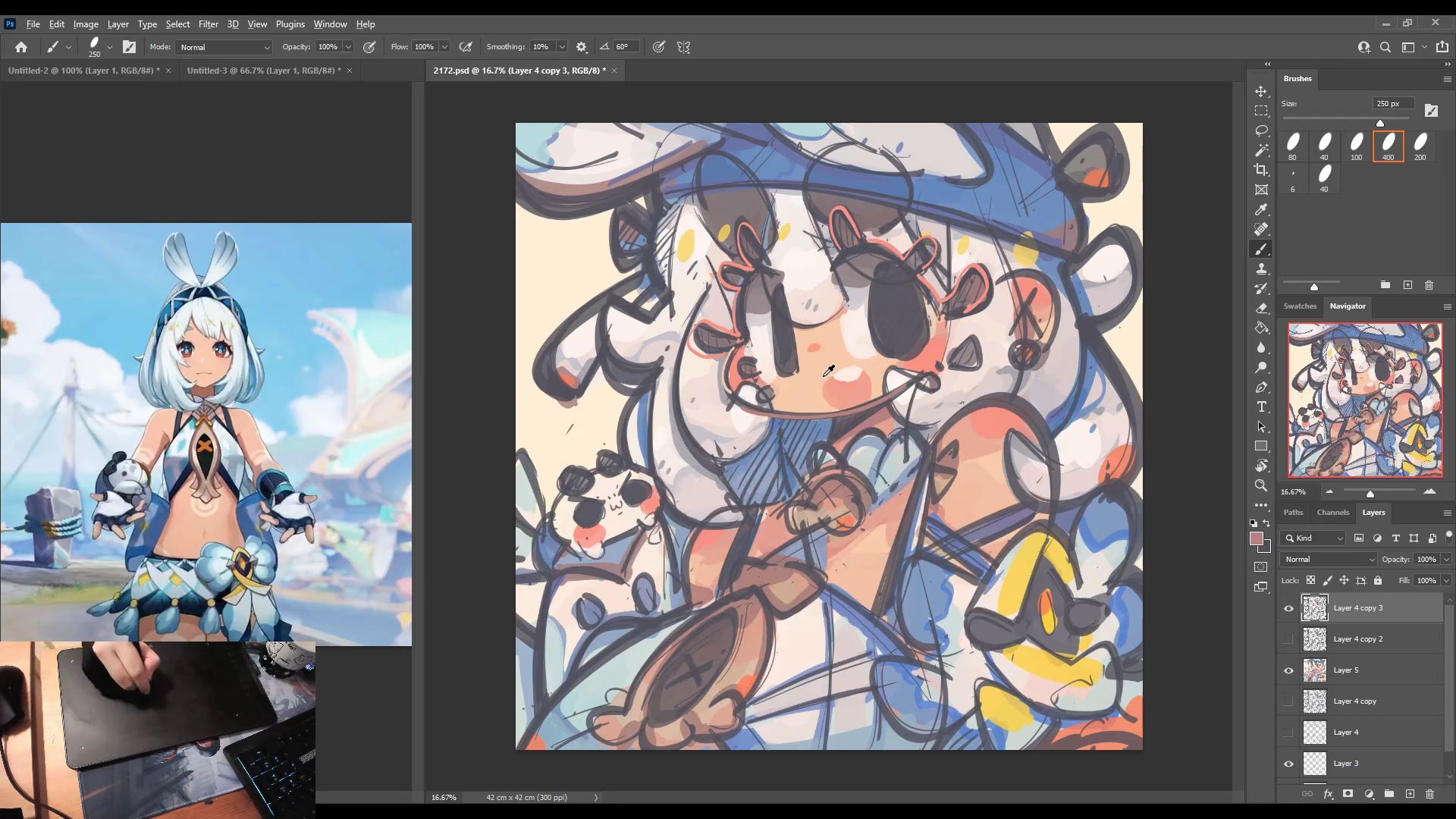The height and width of the screenshot is (819, 1456).
Task: Open the Opacity dropdown arrow in options bar
Action: (x=348, y=47)
